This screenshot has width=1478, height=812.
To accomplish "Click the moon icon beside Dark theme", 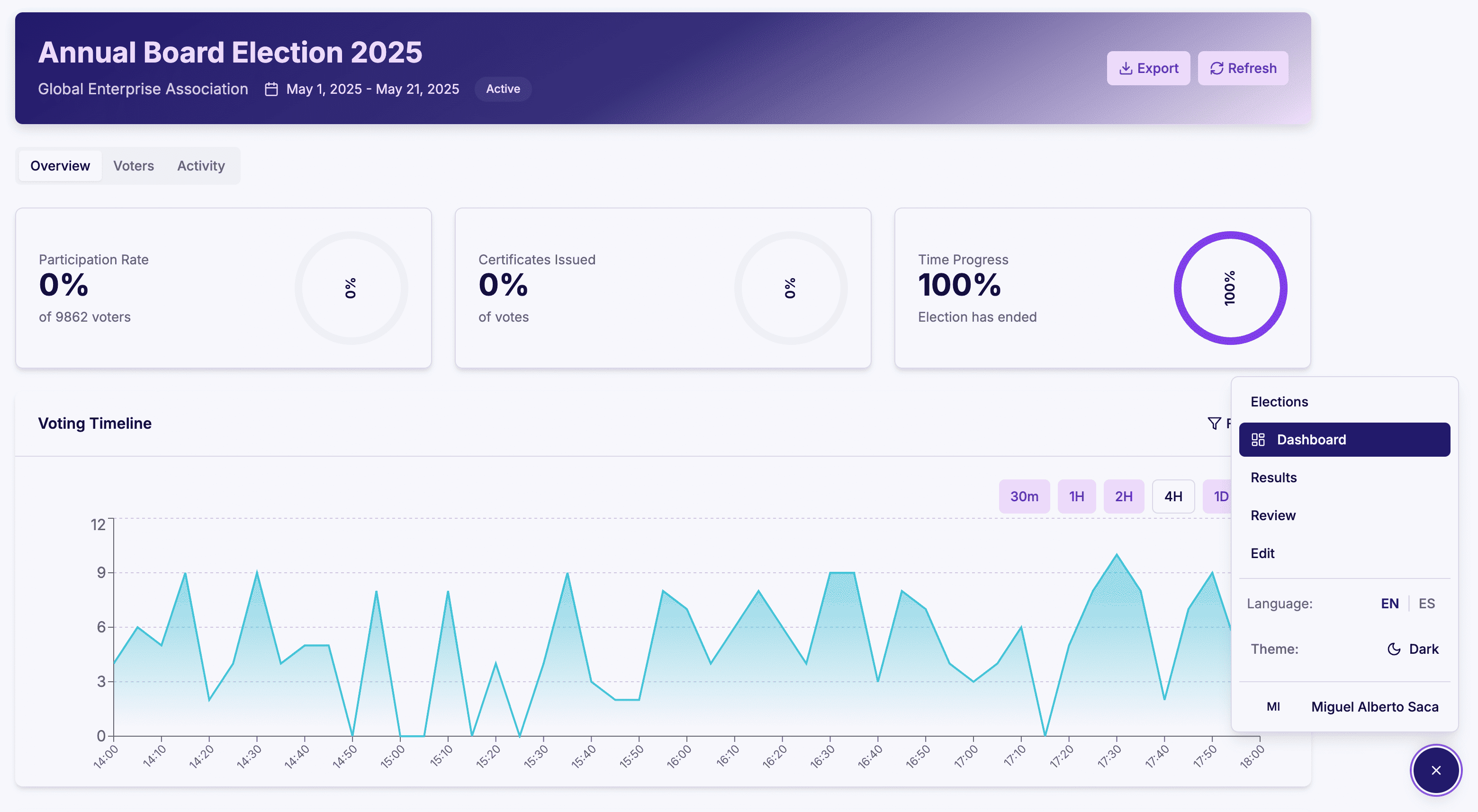I will coord(1393,649).
